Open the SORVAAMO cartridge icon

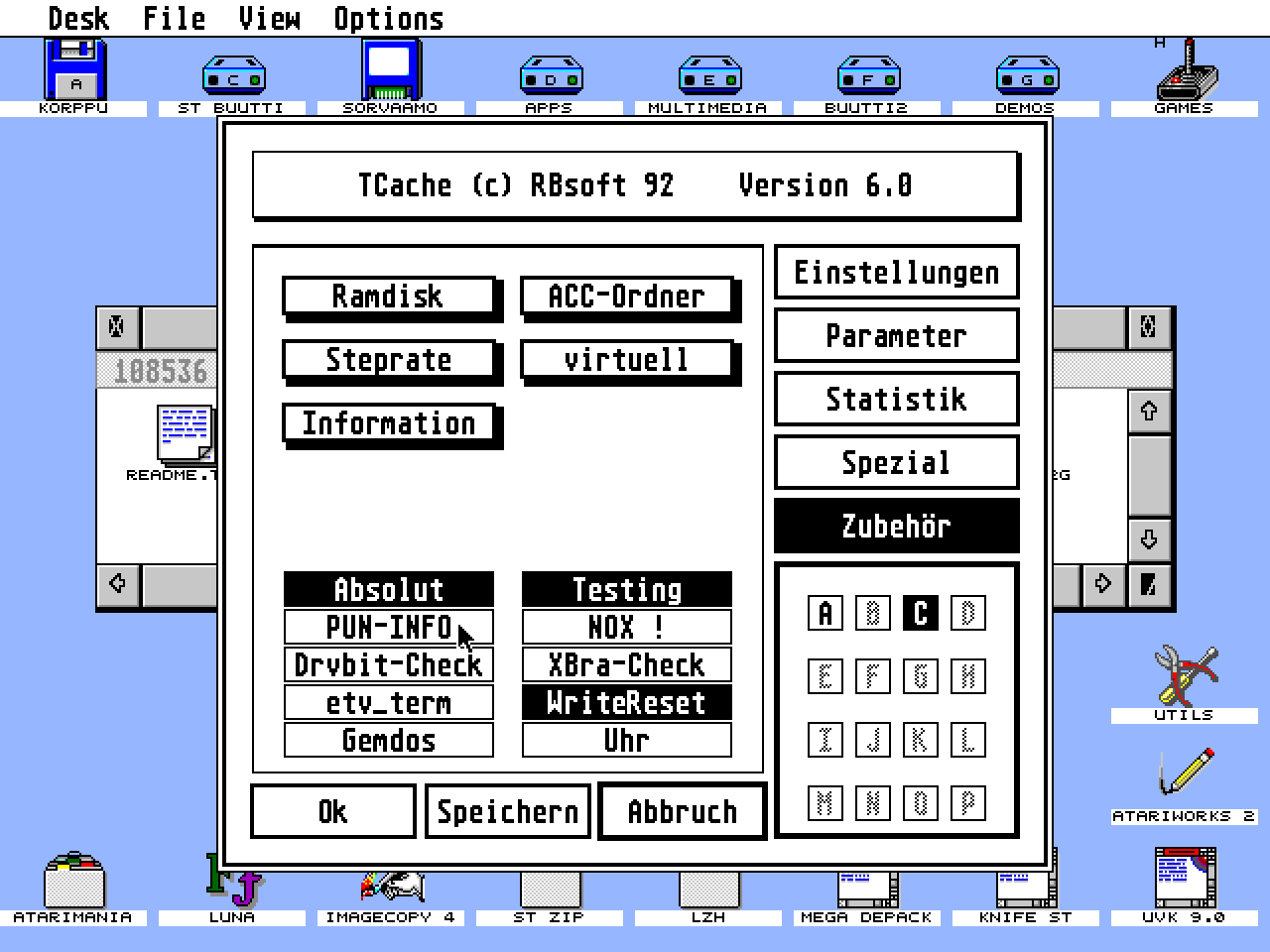(389, 69)
